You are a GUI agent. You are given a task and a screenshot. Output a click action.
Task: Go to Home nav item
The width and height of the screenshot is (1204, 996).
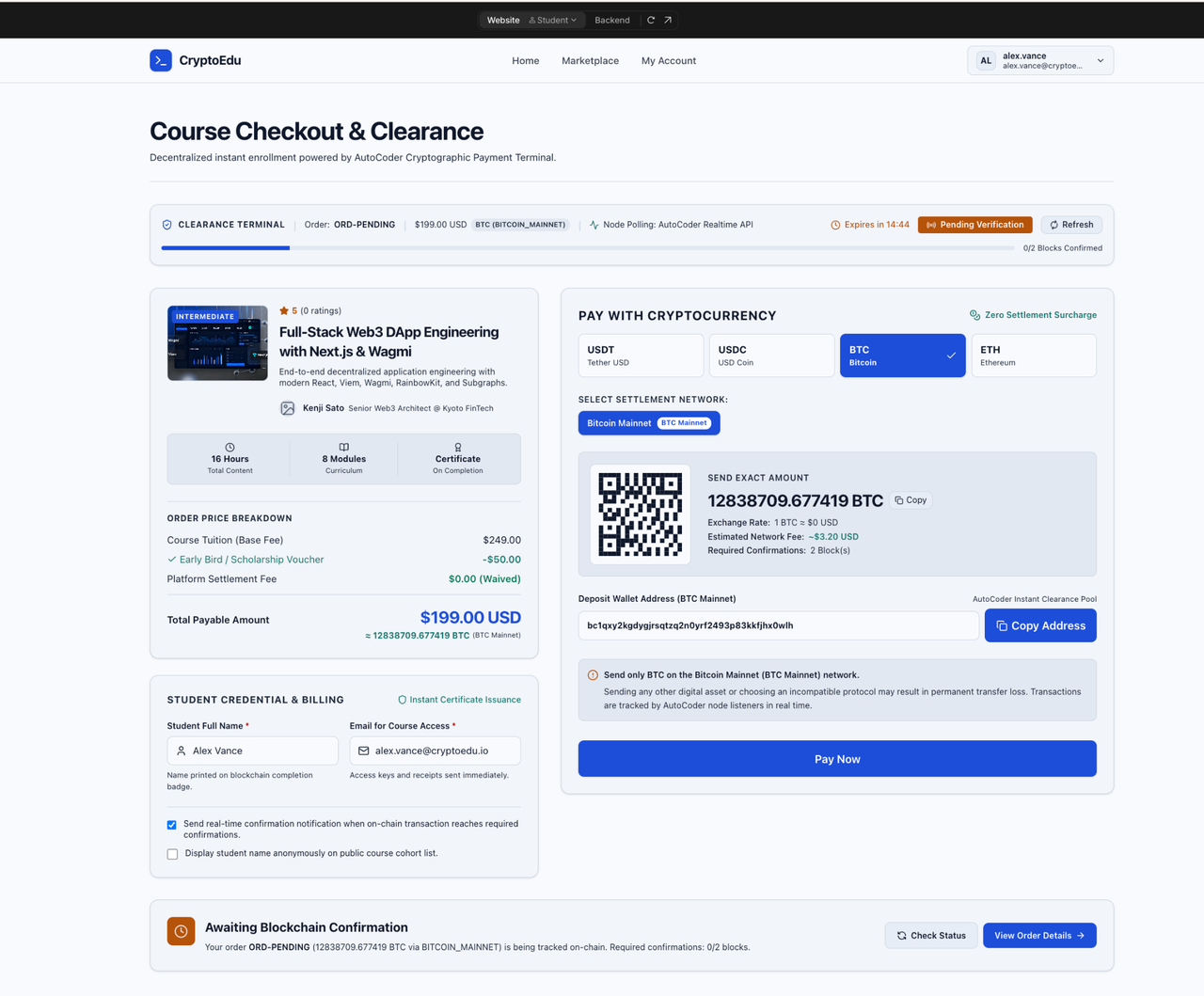[x=526, y=60]
